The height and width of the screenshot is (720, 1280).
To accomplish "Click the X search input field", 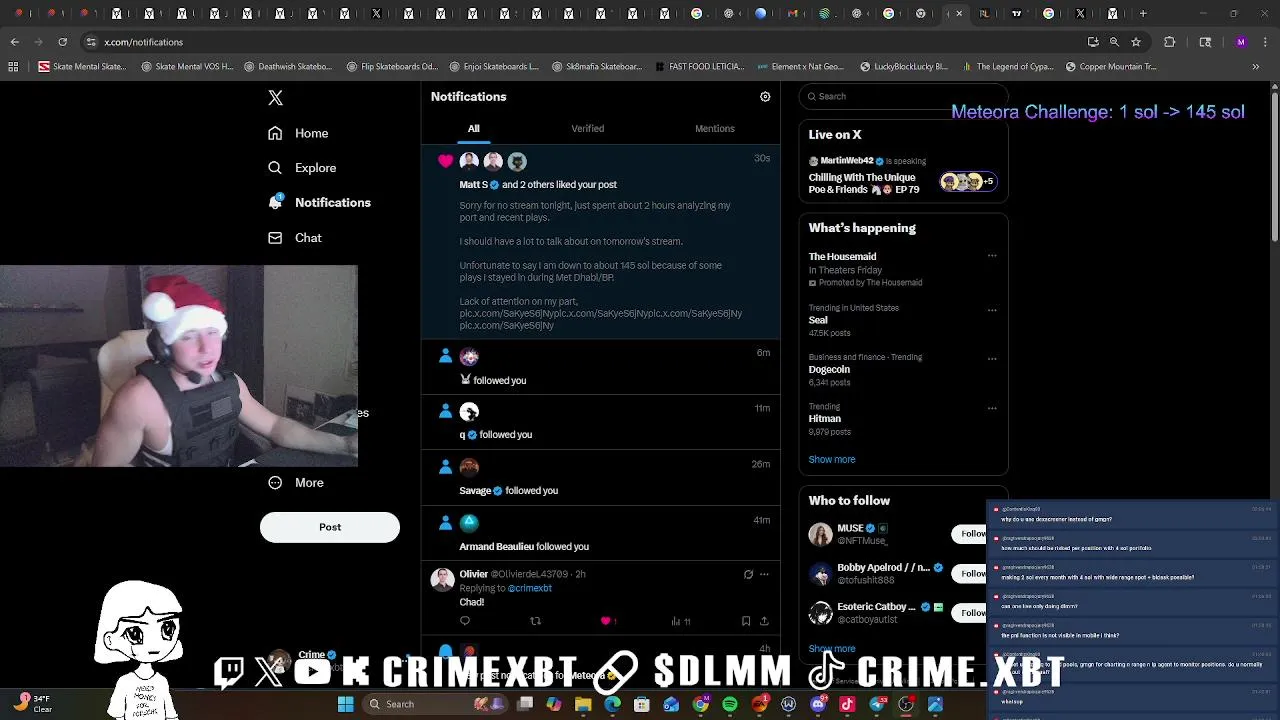I will pos(903,96).
